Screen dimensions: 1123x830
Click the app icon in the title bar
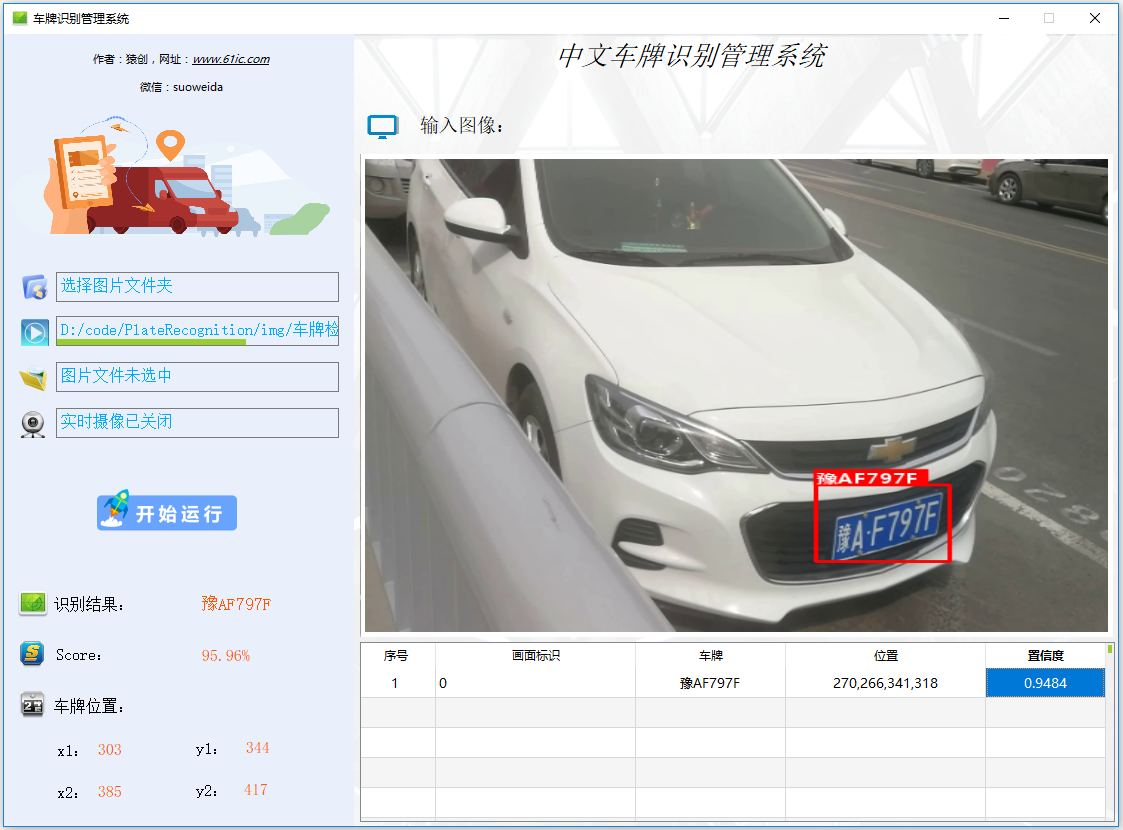tap(19, 18)
